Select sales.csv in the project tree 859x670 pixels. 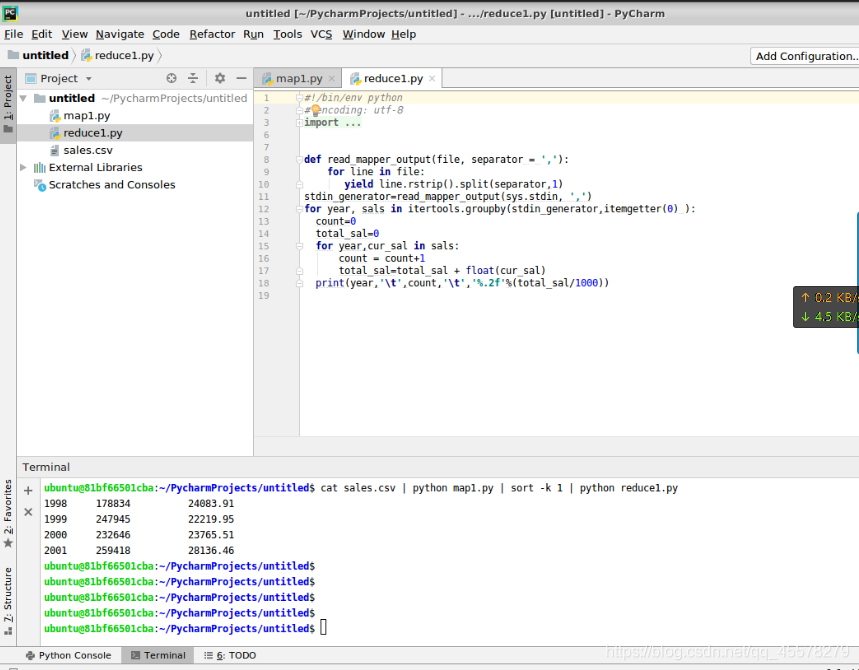(88, 150)
